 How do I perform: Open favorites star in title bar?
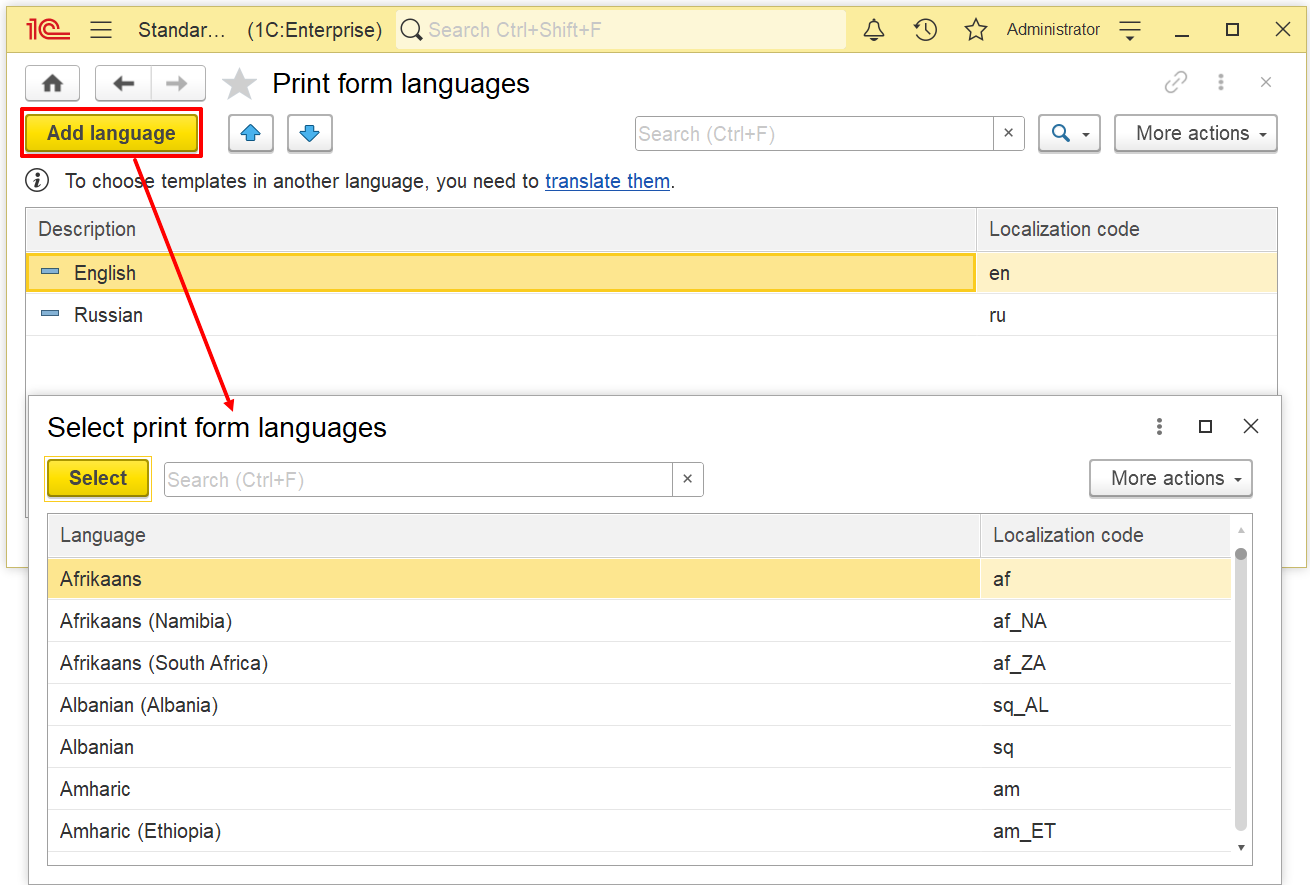pos(976,30)
